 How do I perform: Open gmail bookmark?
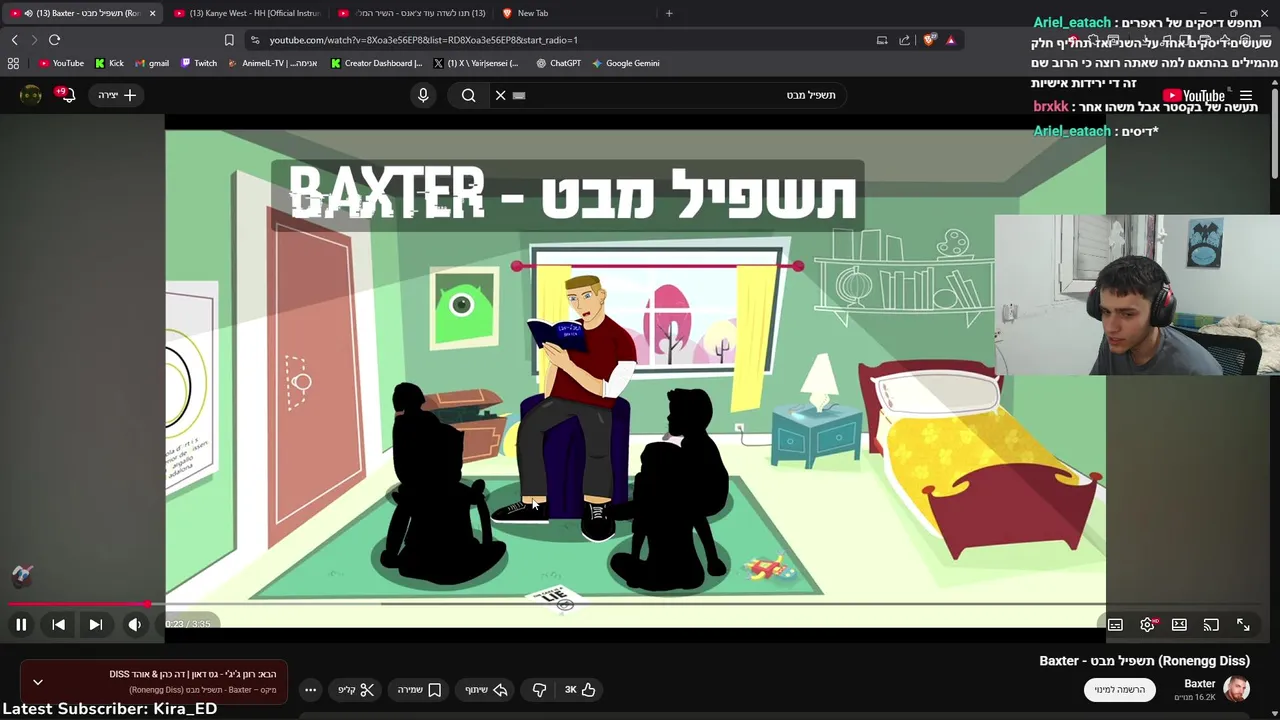tap(151, 63)
